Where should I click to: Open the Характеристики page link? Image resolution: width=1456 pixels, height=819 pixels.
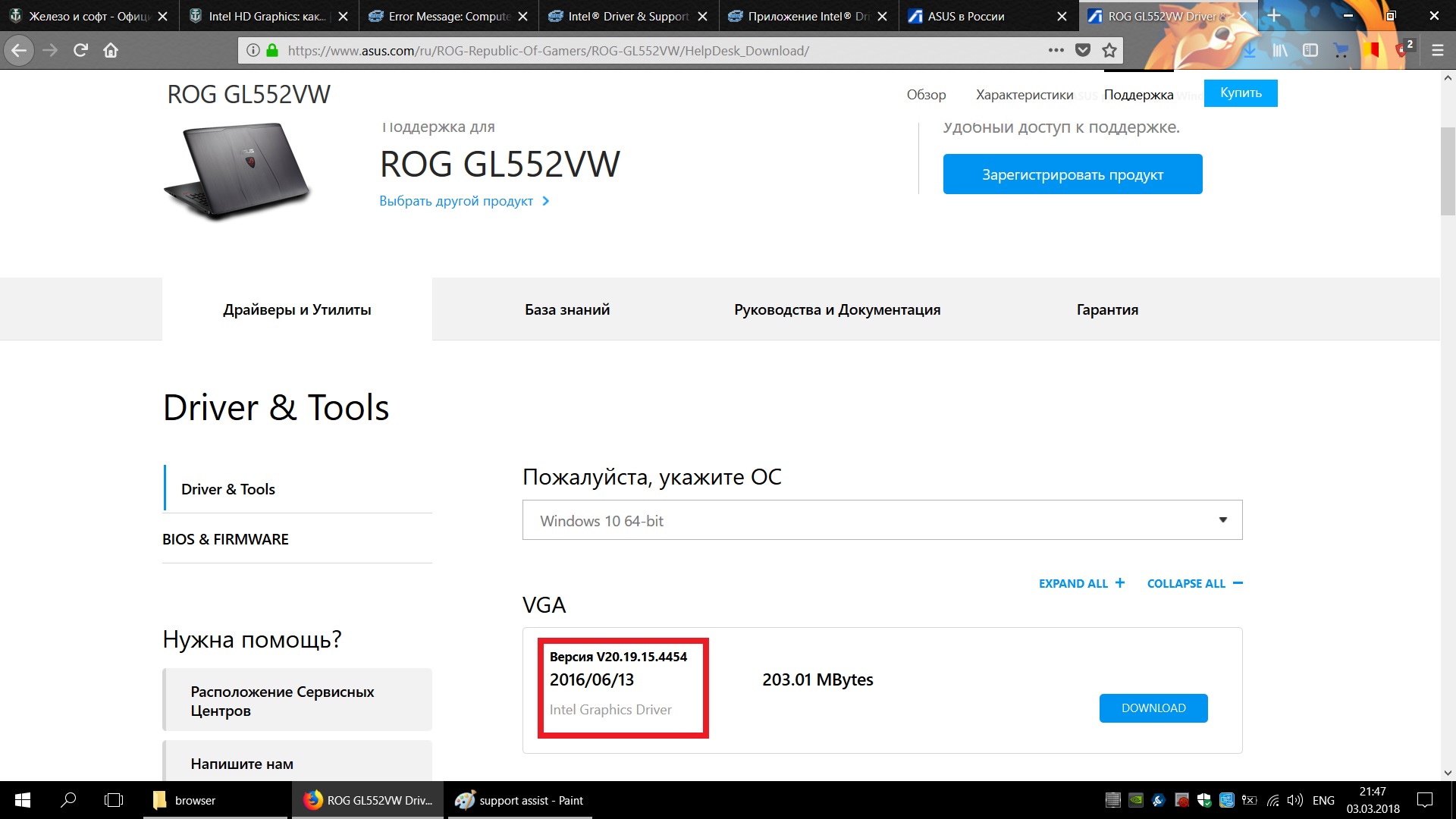1025,95
